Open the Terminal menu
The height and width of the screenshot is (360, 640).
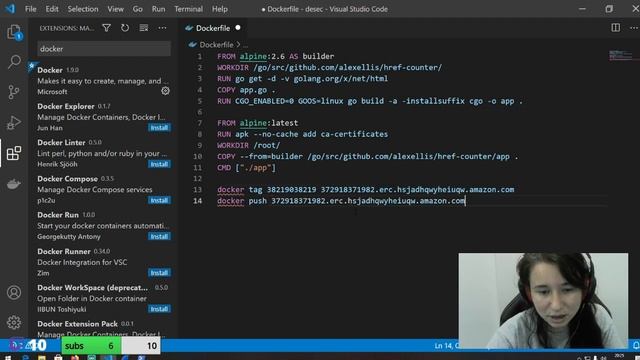[188, 9]
